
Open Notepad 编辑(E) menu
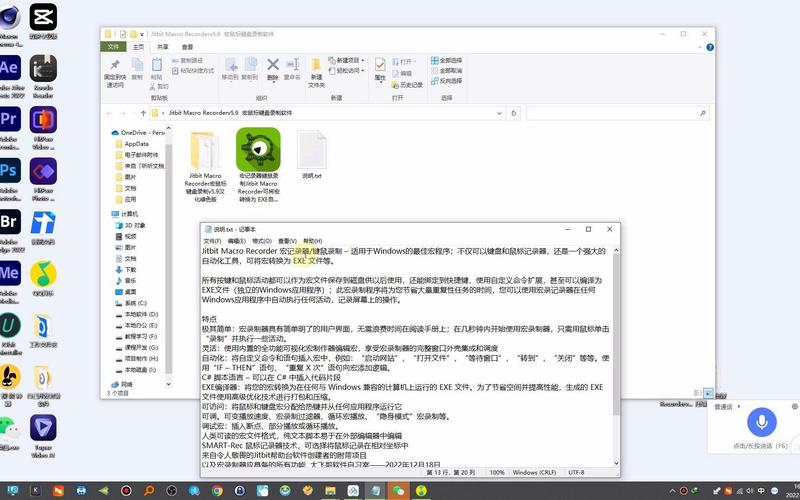236,241
